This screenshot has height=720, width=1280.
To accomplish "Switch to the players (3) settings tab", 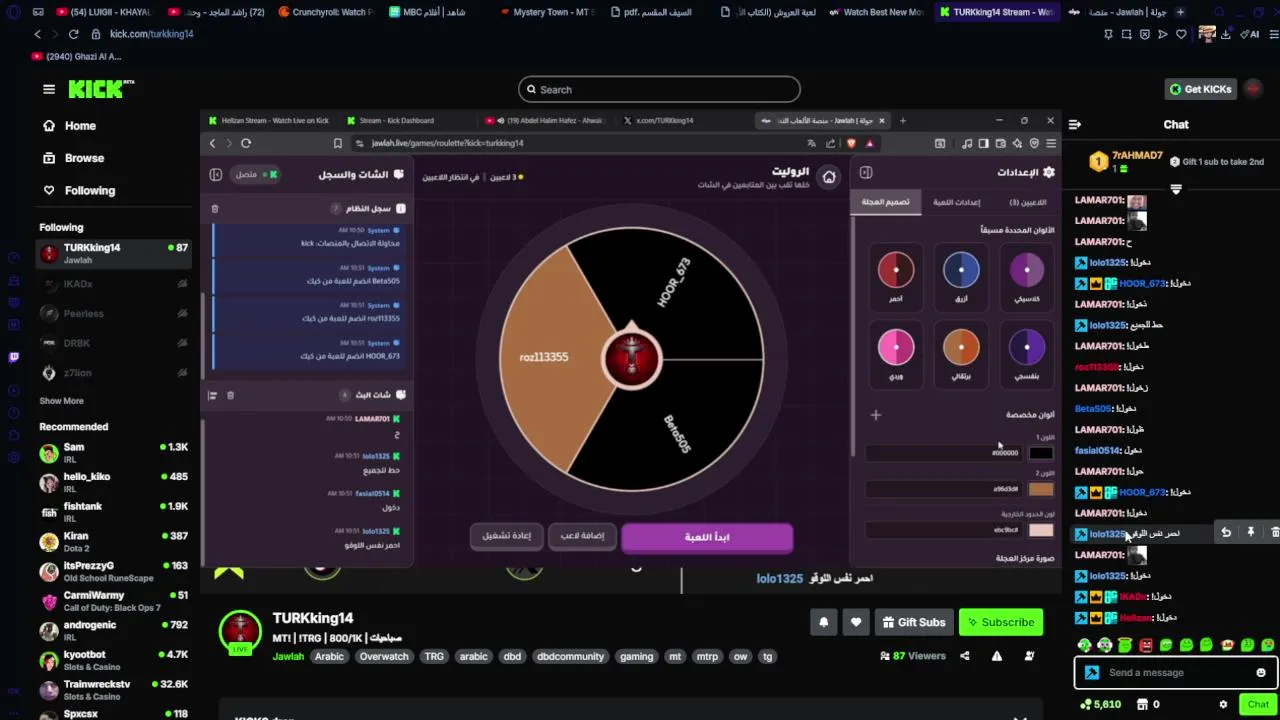I will [1028, 202].
